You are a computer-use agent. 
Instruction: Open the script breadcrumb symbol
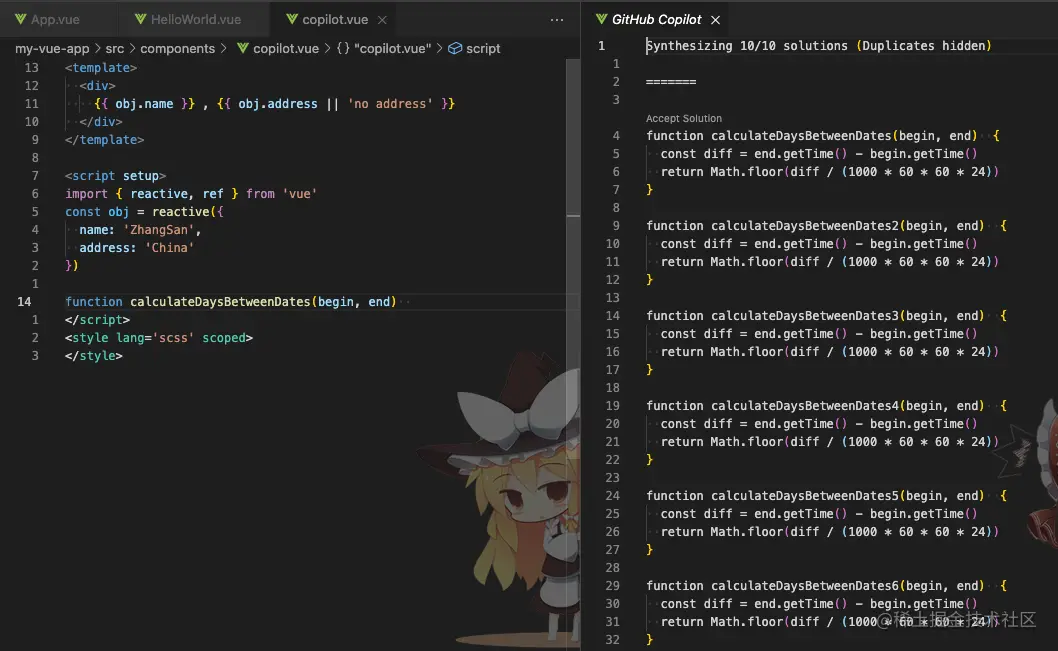tap(483, 49)
